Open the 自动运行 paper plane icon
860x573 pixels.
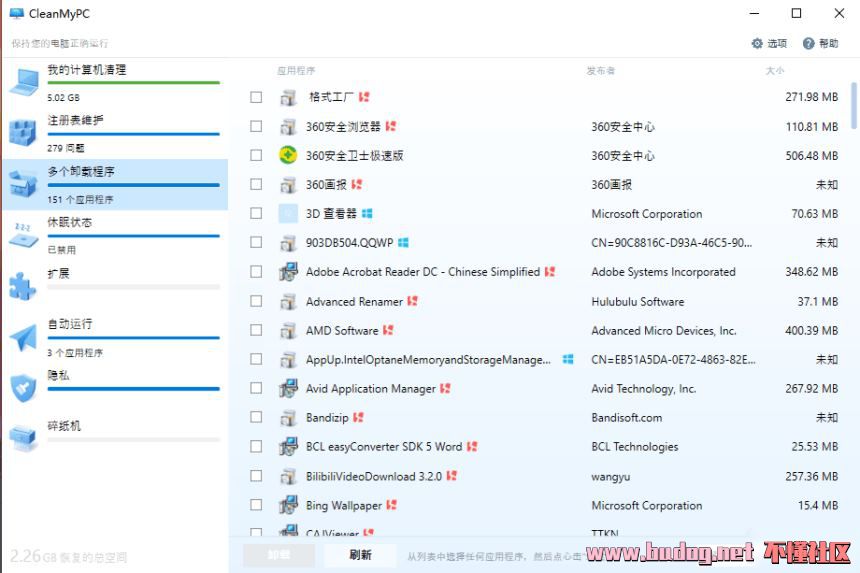[23, 337]
